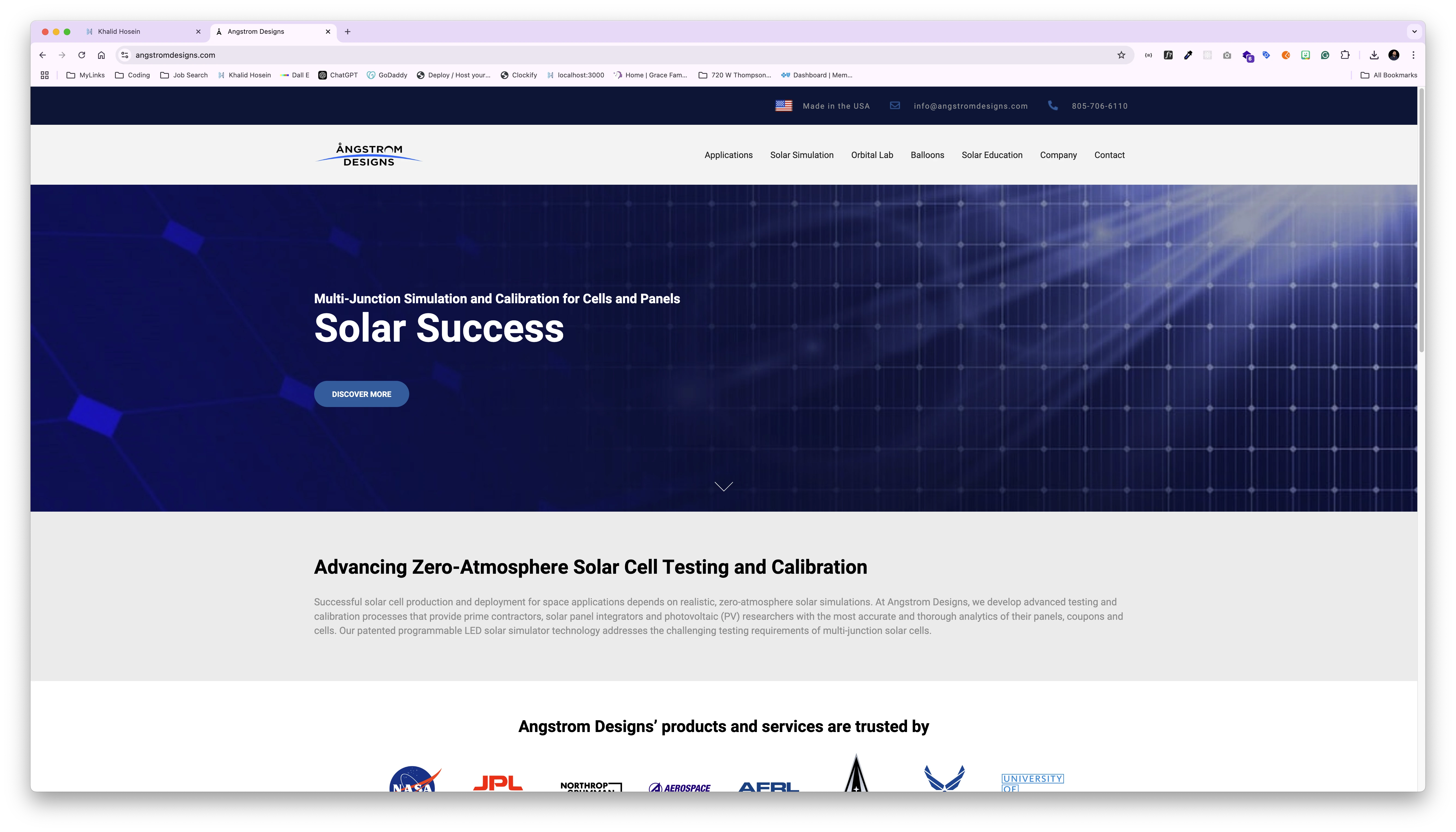The height and width of the screenshot is (832, 1456).
Task: Click the home icon in toolbar
Action: coord(101,55)
